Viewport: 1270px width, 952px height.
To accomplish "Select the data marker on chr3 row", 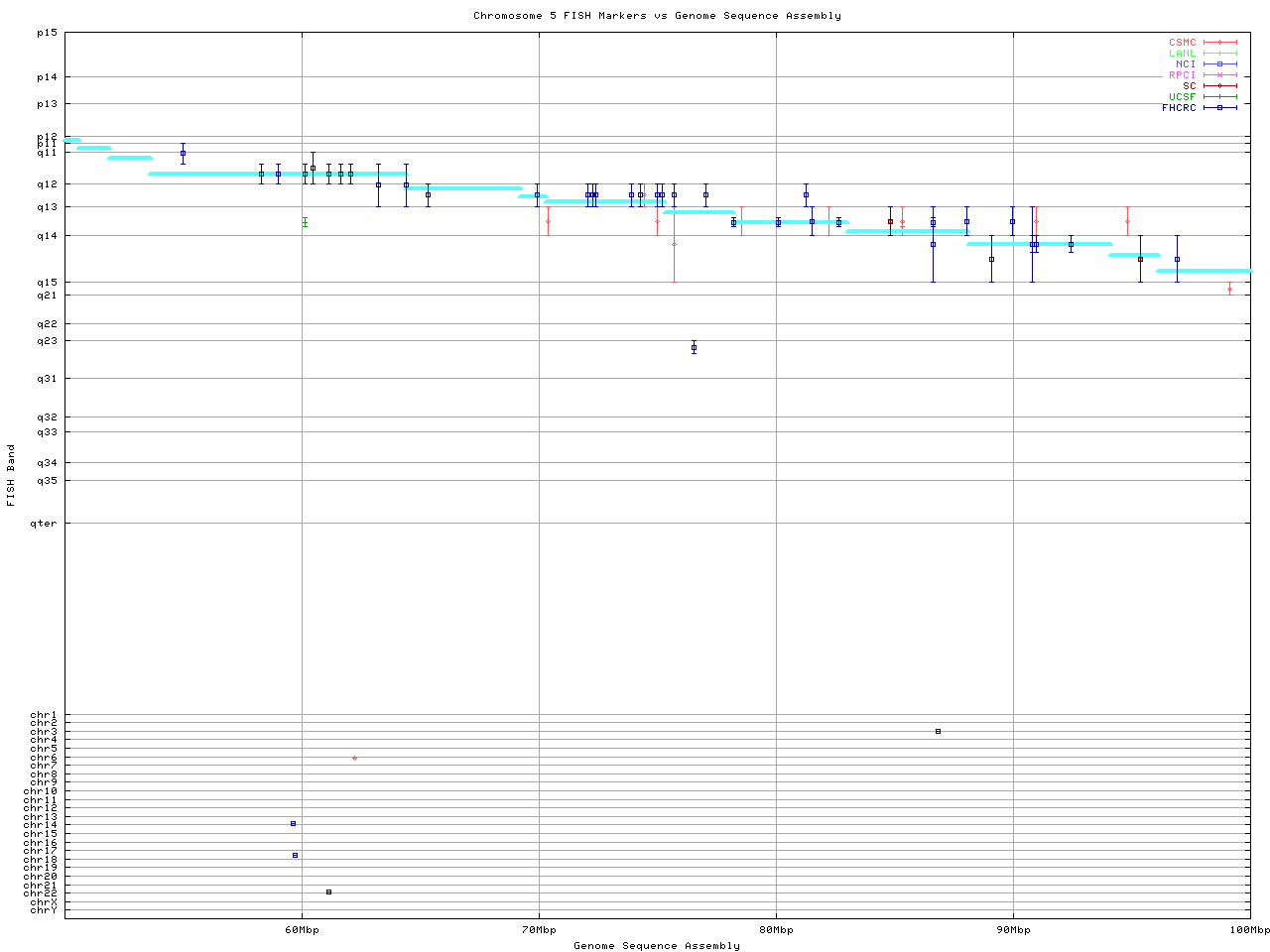I will point(938,731).
